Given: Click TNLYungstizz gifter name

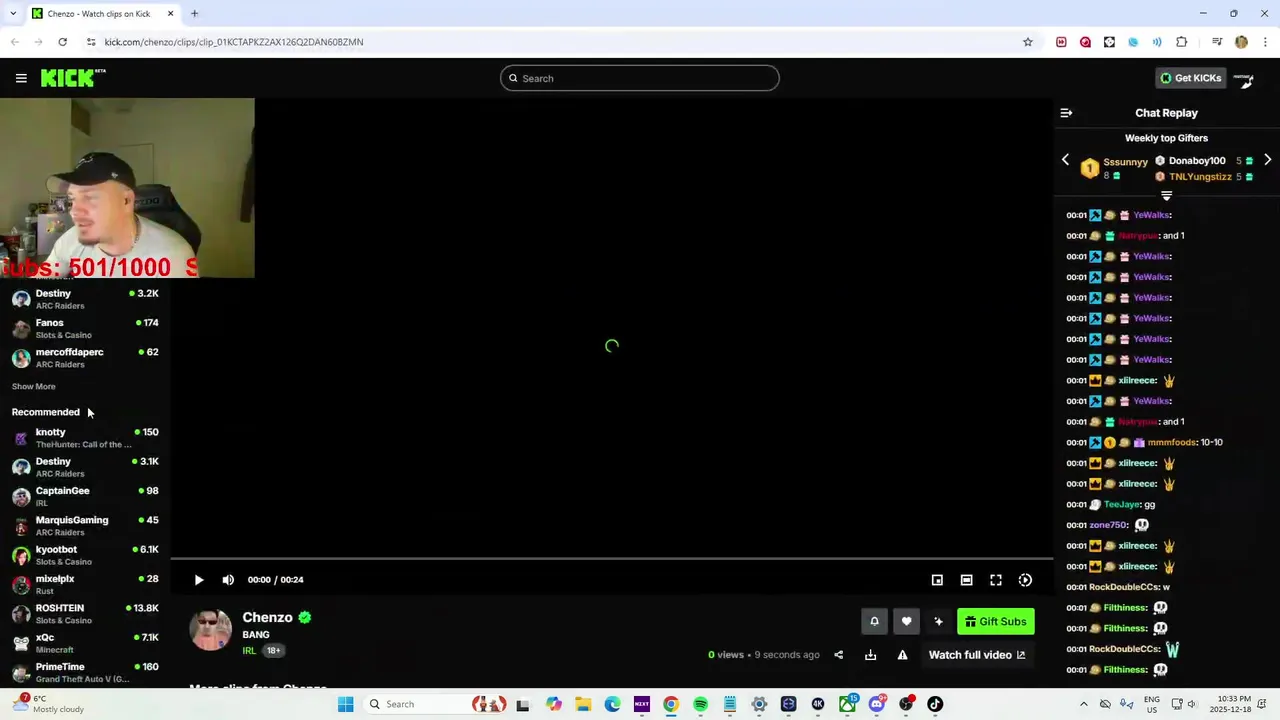Looking at the screenshot, I should click(x=1200, y=177).
